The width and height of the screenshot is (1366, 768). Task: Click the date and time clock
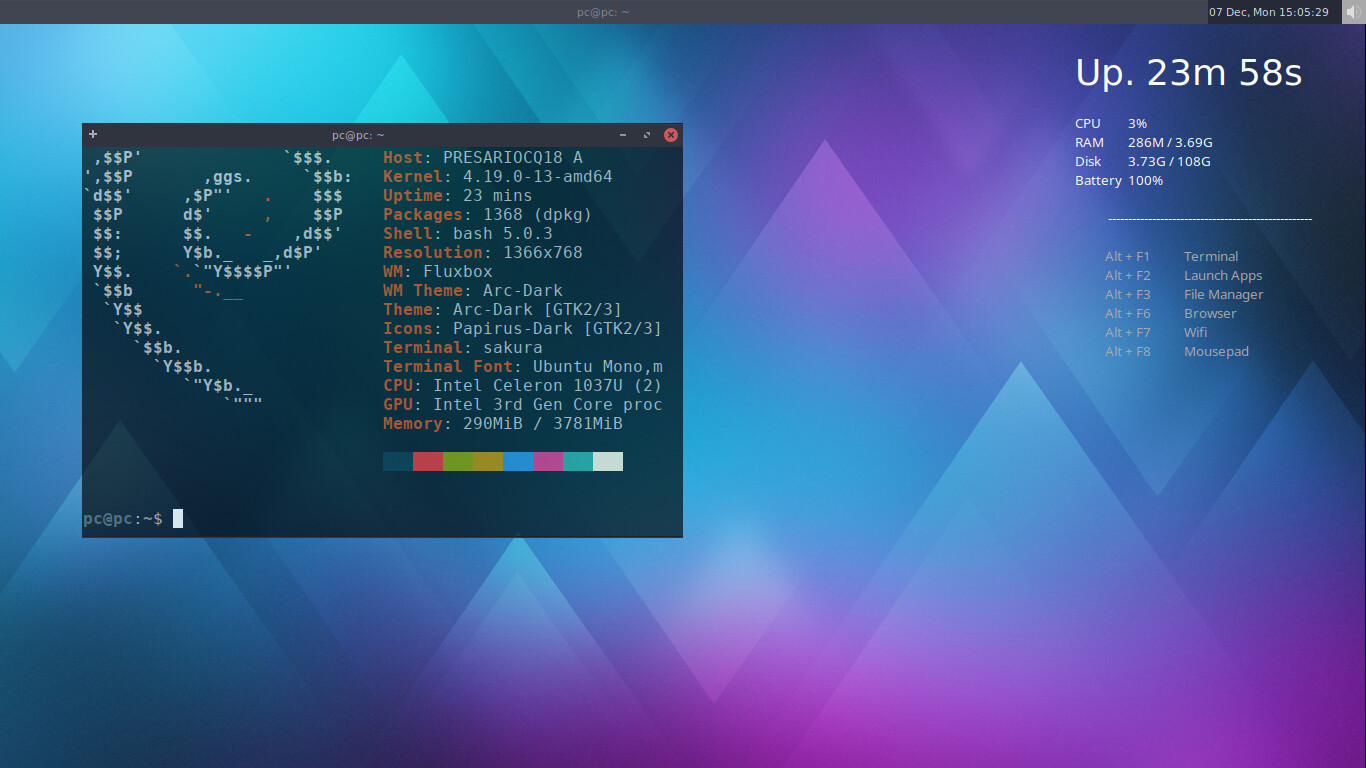point(1268,12)
